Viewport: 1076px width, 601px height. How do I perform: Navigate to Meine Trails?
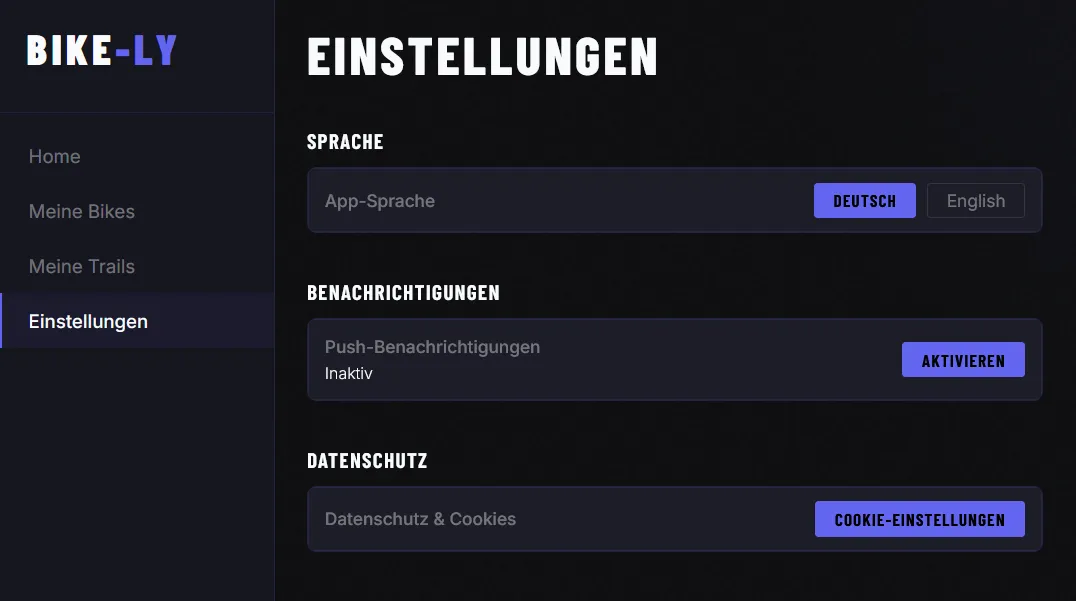[82, 267]
